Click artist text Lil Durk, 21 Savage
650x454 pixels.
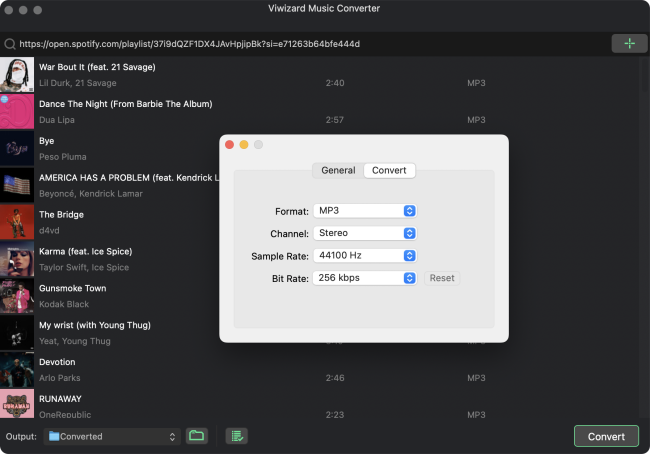pyautogui.click(x=78, y=83)
